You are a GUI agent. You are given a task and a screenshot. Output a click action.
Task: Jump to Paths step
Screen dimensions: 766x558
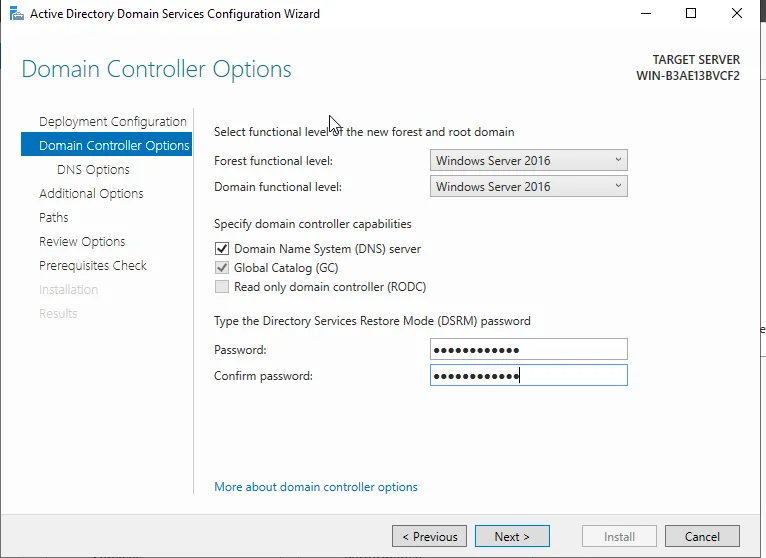54,217
